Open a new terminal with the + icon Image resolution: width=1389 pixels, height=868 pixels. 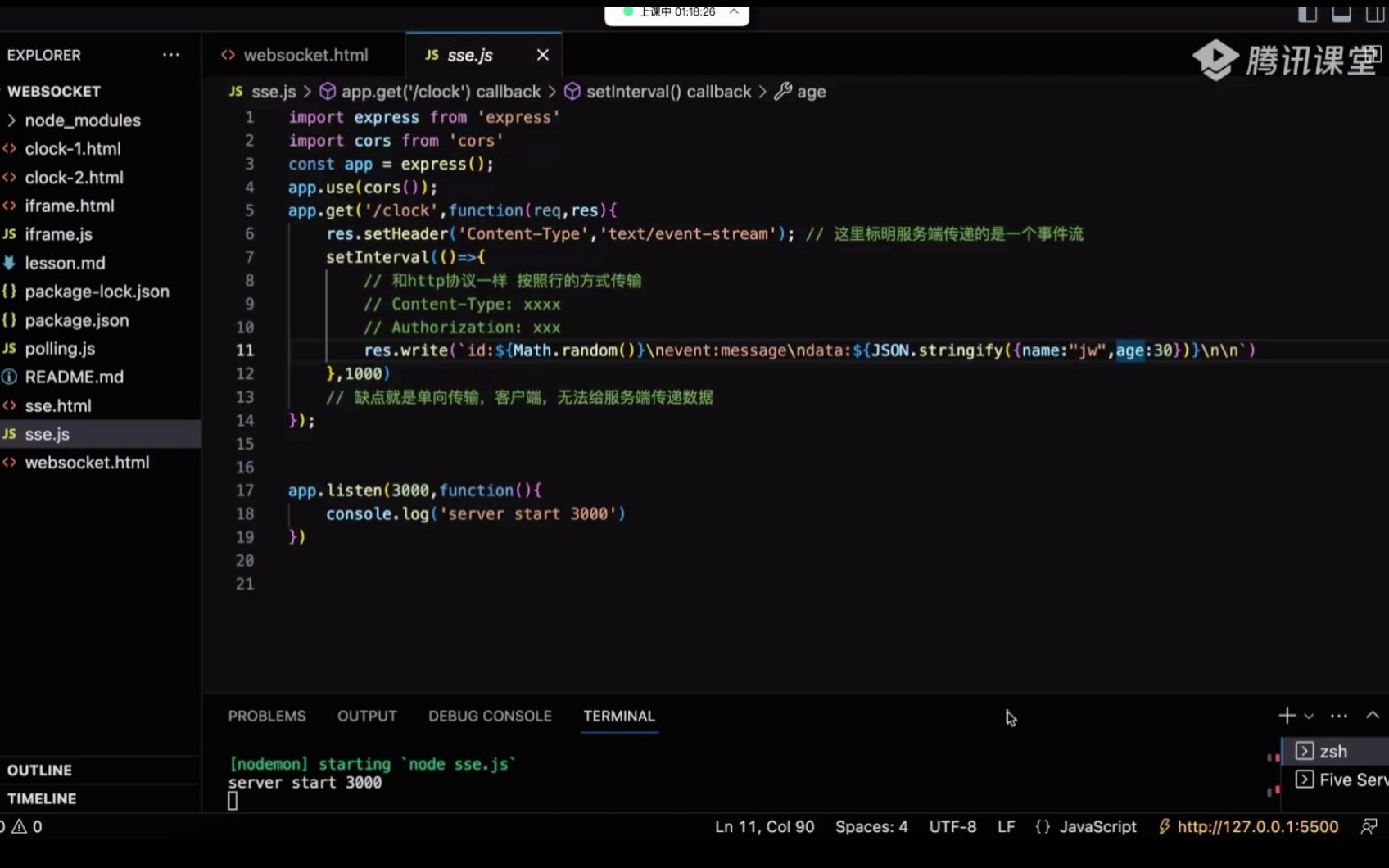(1286, 715)
